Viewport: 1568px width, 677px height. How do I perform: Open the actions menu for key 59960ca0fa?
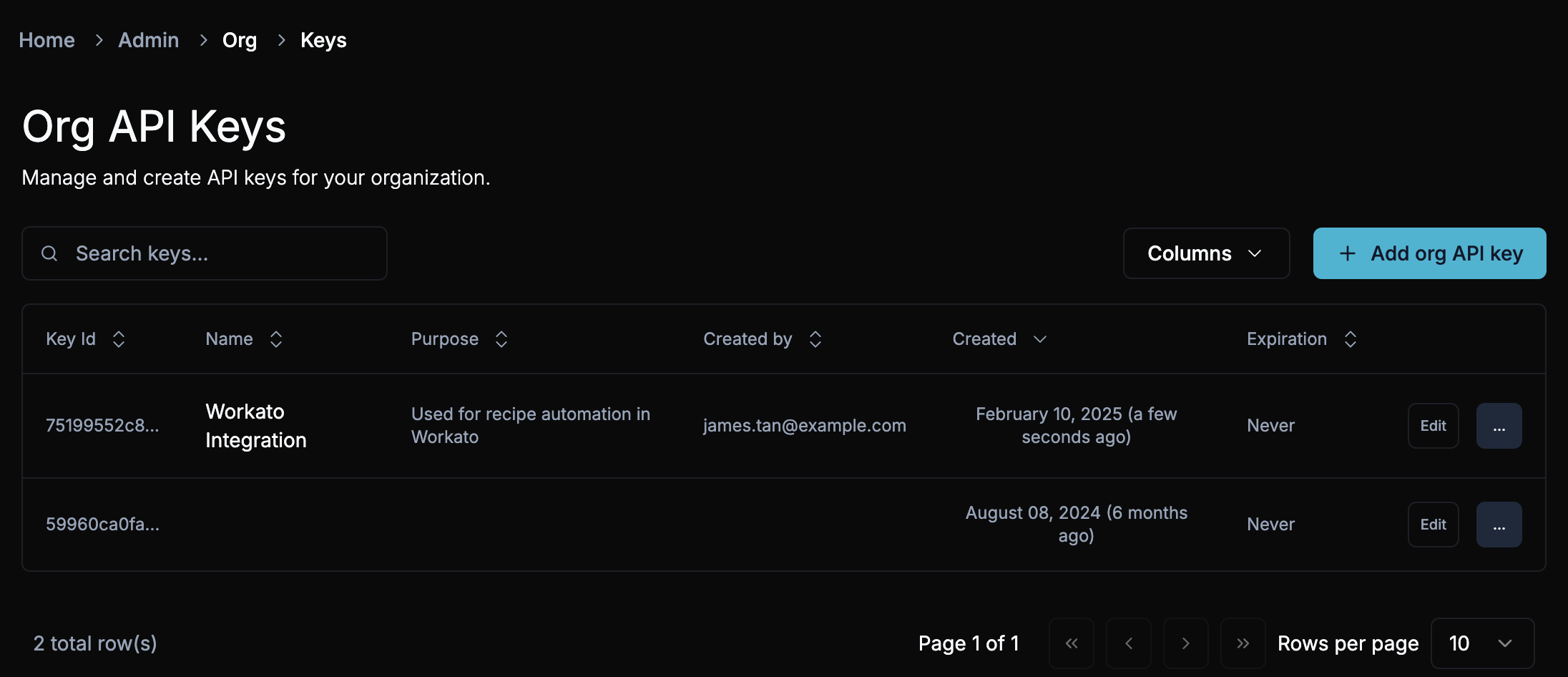[1499, 524]
